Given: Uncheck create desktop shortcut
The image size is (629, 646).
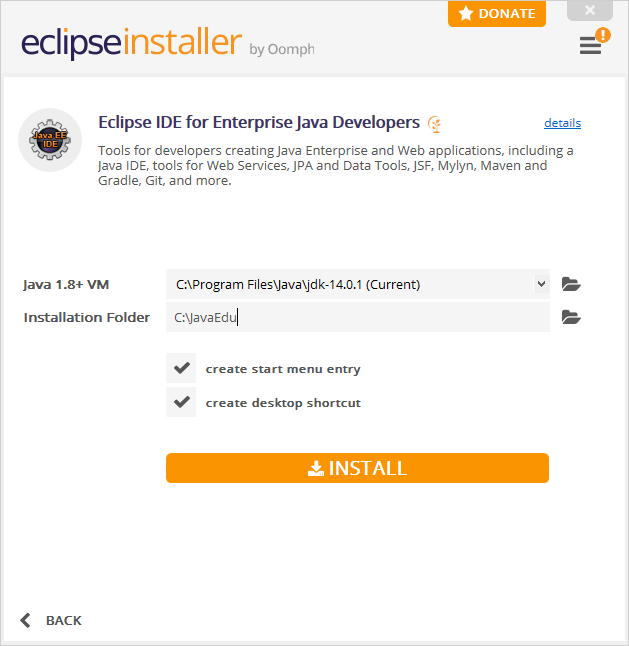Looking at the screenshot, I should point(181,402).
